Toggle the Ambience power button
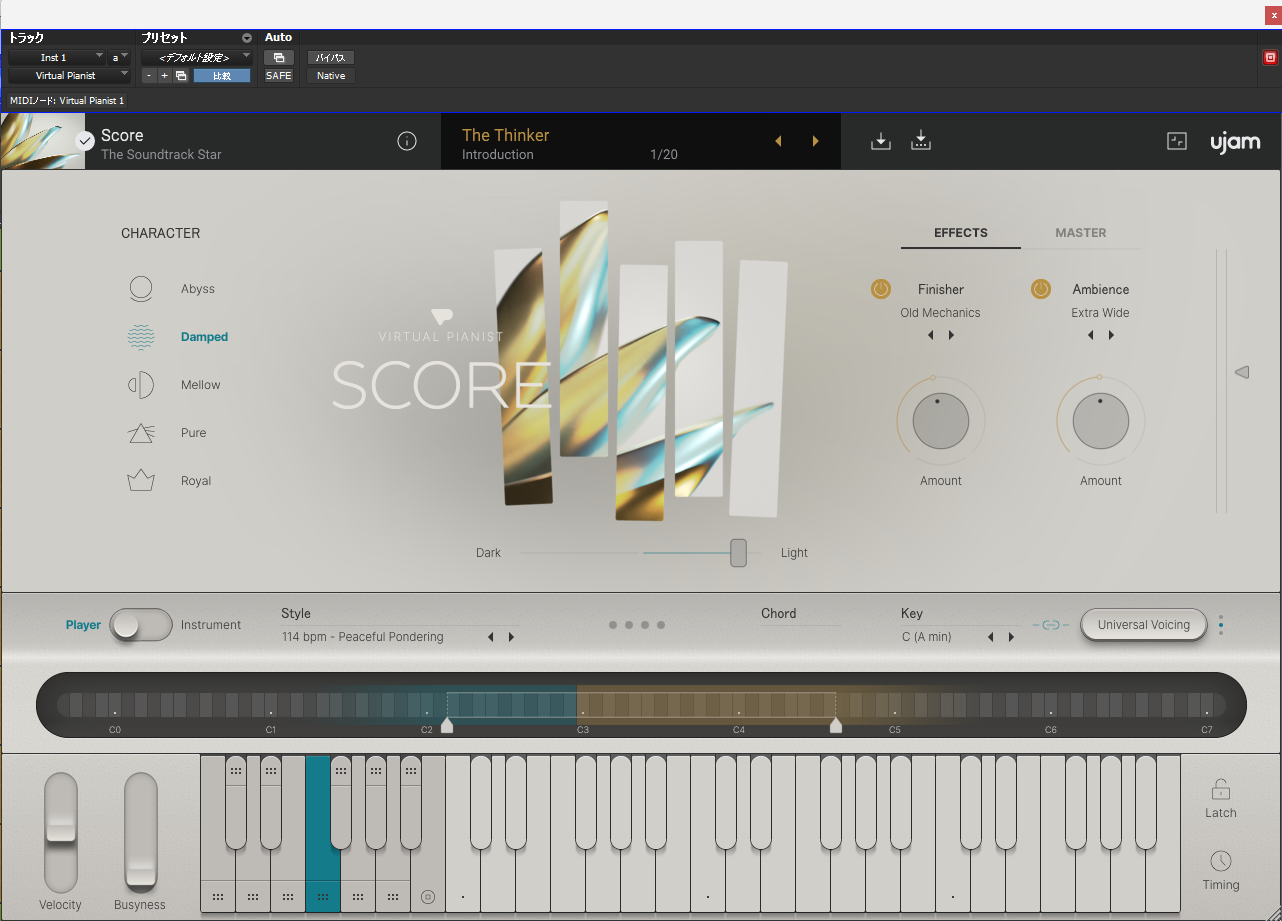The width and height of the screenshot is (1282, 921). 1040,289
